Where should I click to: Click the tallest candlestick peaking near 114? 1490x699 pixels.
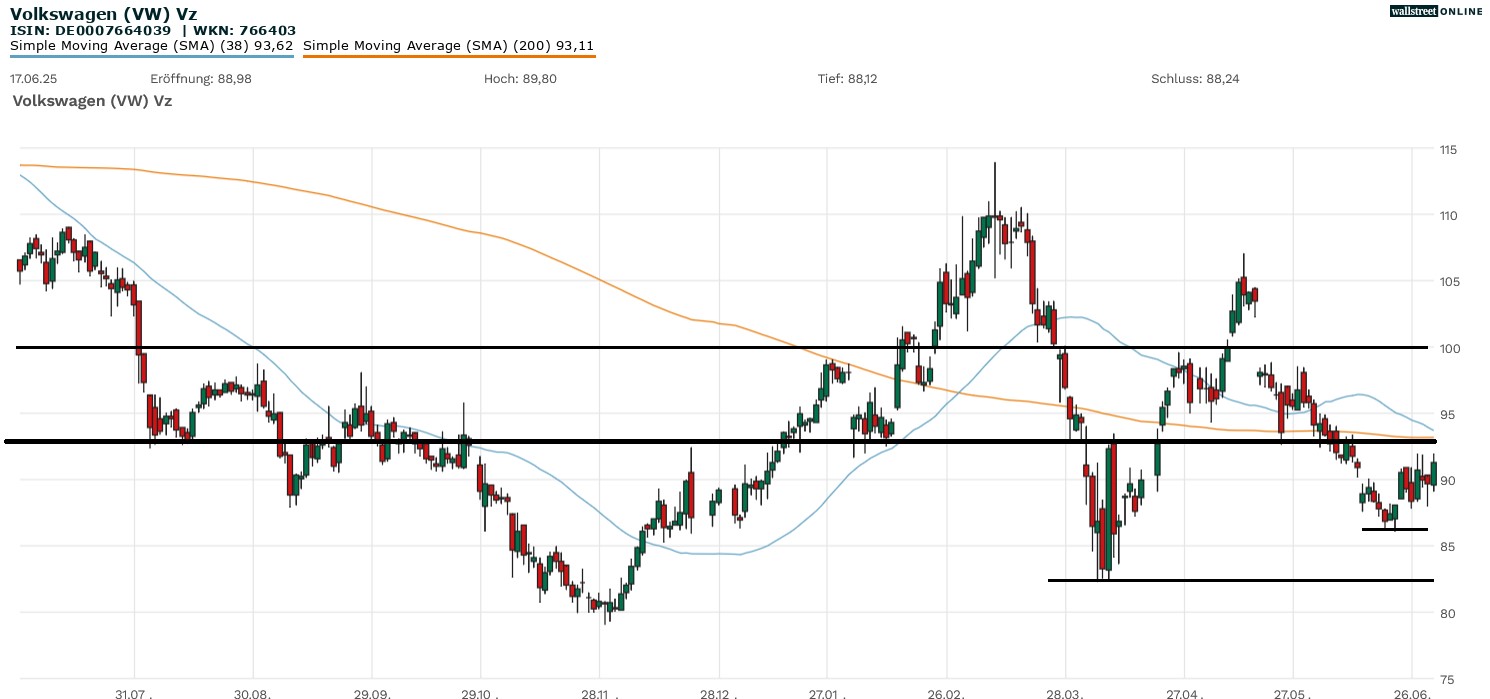tap(994, 220)
